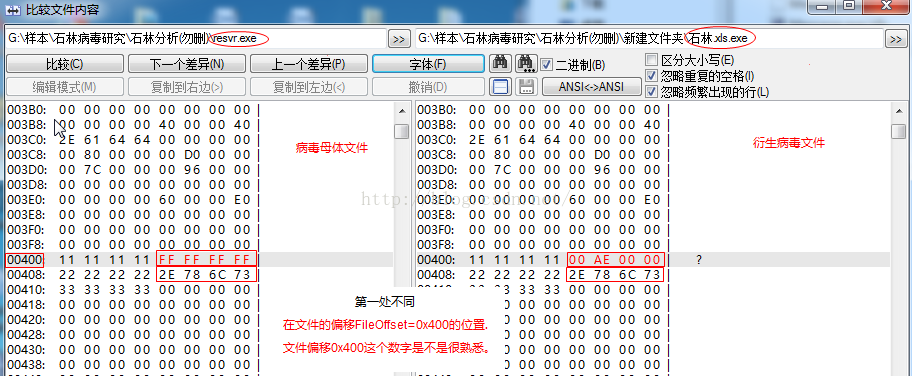Click the right file path field containing 石林.xls.exe
The height and width of the screenshot is (376, 912).
649,38
